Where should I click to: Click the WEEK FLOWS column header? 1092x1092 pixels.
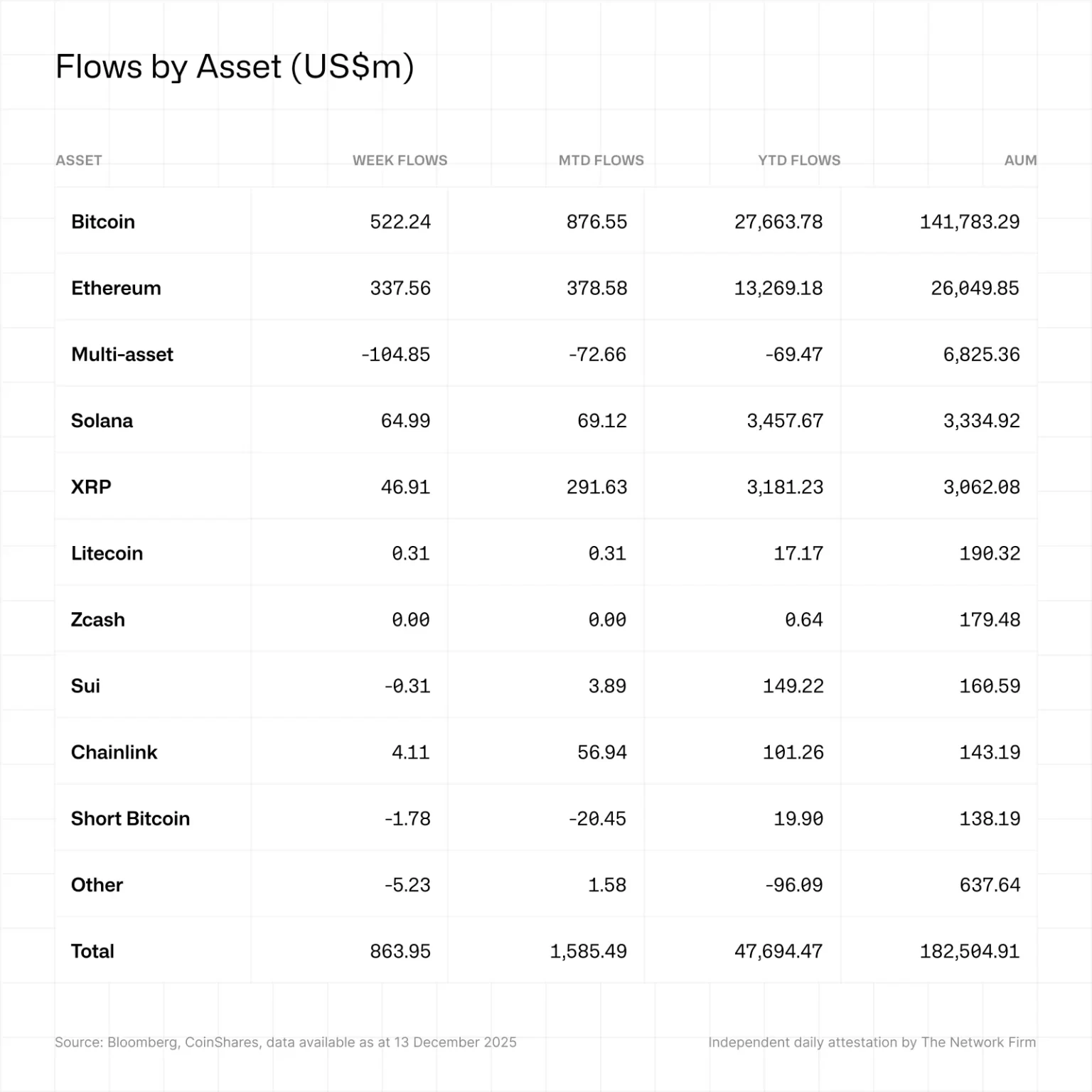pyautogui.click(x=400, y=161)
